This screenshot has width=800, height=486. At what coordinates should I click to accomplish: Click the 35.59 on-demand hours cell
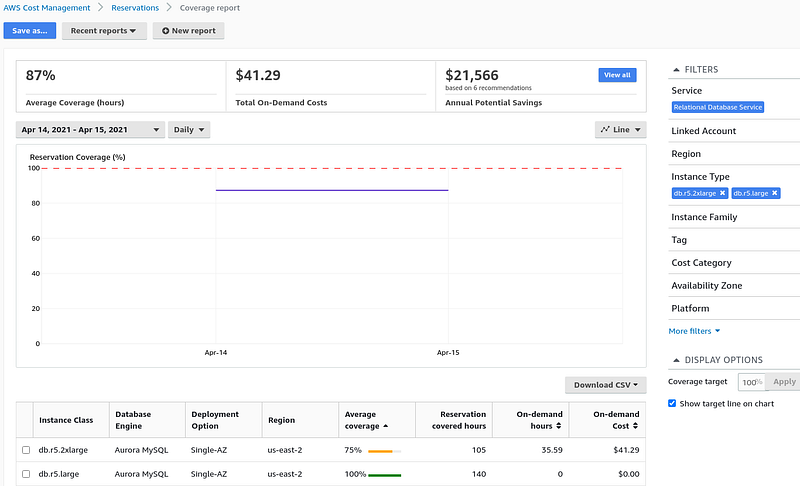(x=552, y=450)
